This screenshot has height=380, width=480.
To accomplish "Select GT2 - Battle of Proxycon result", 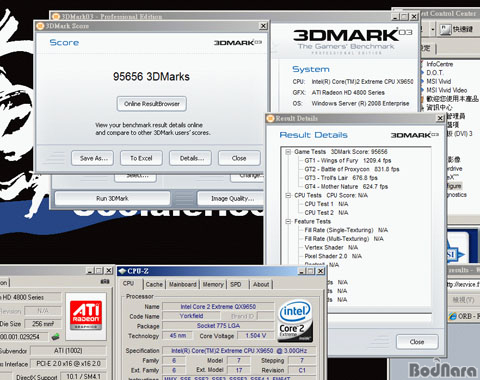I will (x=352, y=169).
